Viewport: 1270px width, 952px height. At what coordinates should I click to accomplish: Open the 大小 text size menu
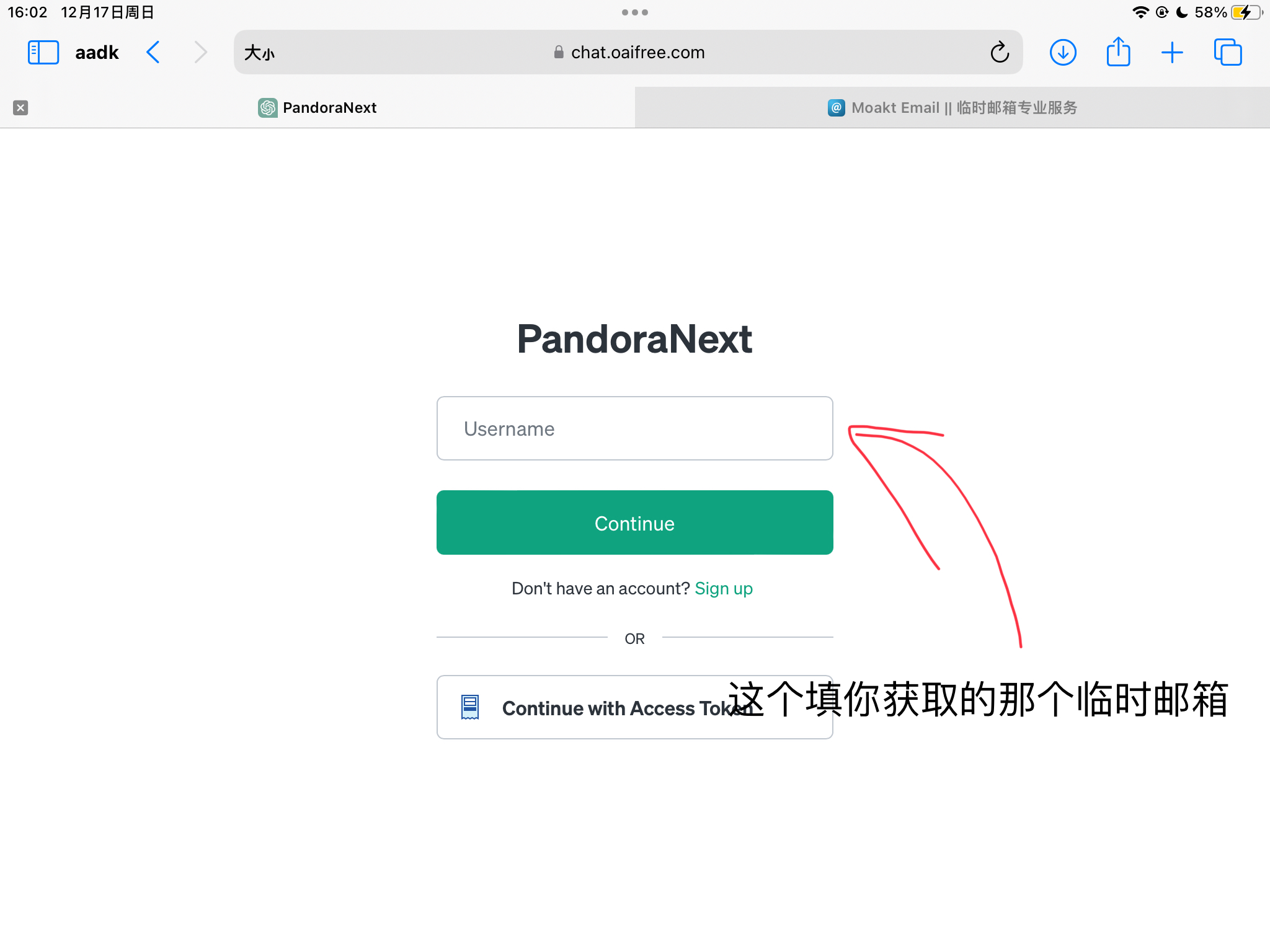[x=259, y=53]
